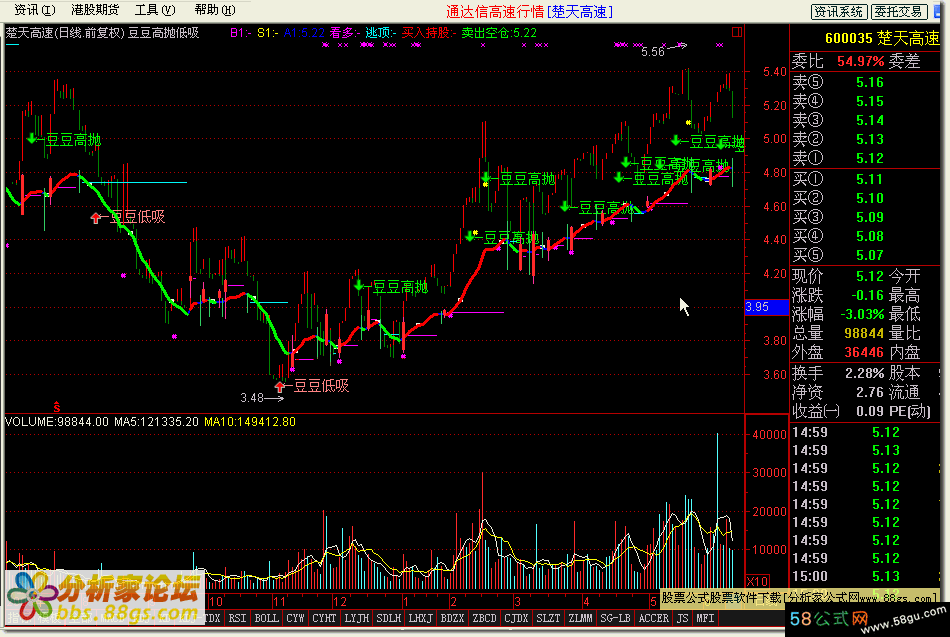Click the title 通达信高速行情[楚天高速]
Viewport: 950px width, 637px height.
(530, 12)
